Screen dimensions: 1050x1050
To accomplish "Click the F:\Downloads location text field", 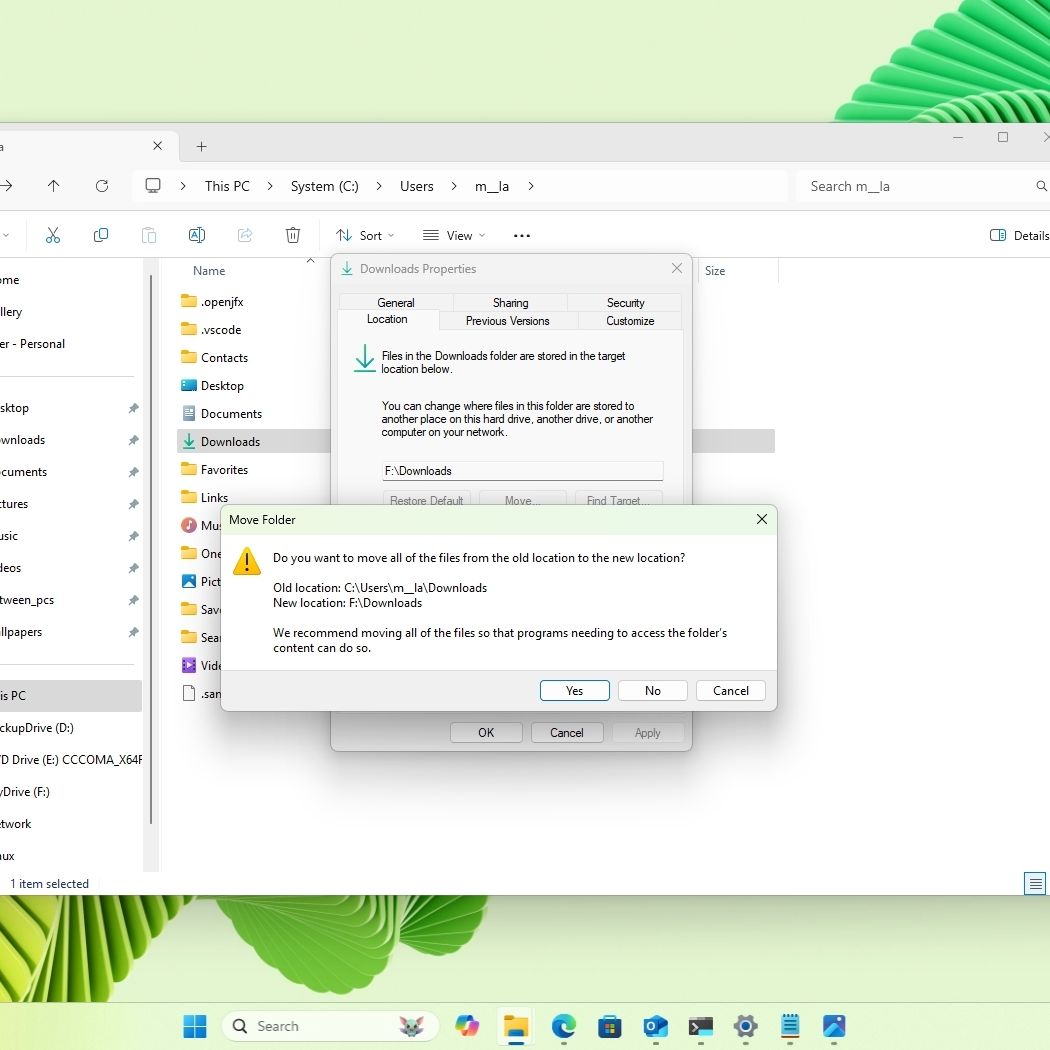I will (522, 471).
